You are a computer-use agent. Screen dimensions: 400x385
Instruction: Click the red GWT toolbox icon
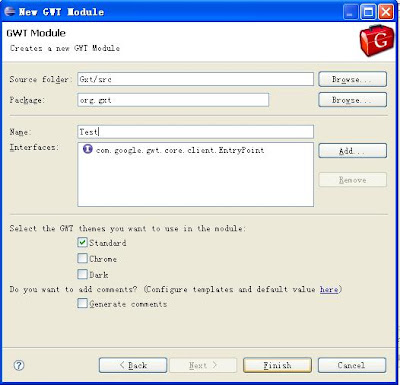(x=377, y=40)
